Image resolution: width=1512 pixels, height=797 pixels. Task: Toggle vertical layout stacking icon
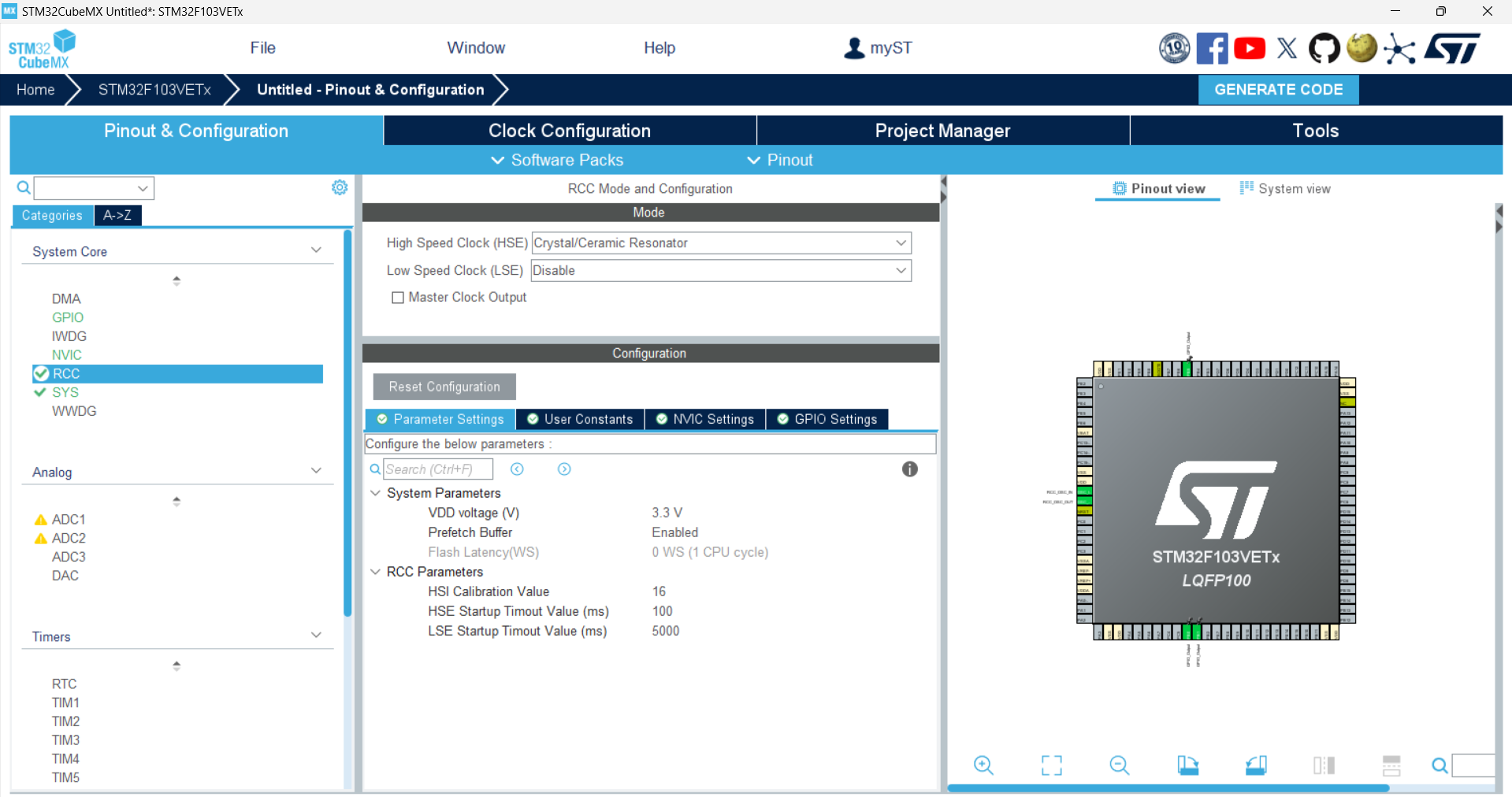click(1391, 765)
